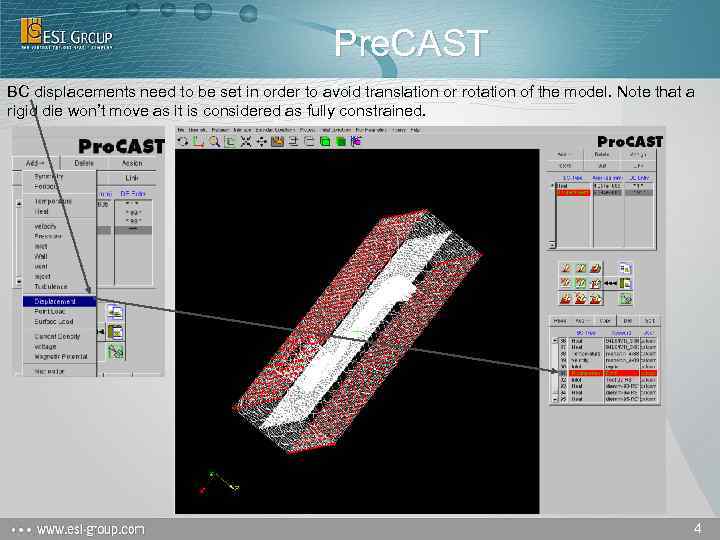Choose Magnetic Potential in the Add list
Image resolution: width=720 pixels, height=540 pixels.
[x=61, y=357]
